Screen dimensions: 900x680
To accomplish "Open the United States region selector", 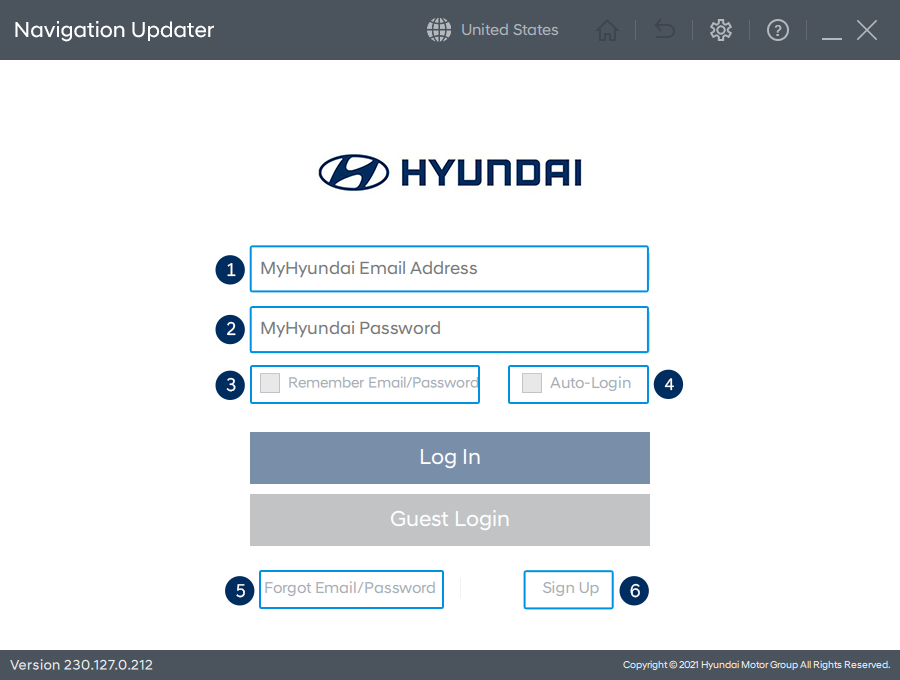I will [x=509, y=30].
